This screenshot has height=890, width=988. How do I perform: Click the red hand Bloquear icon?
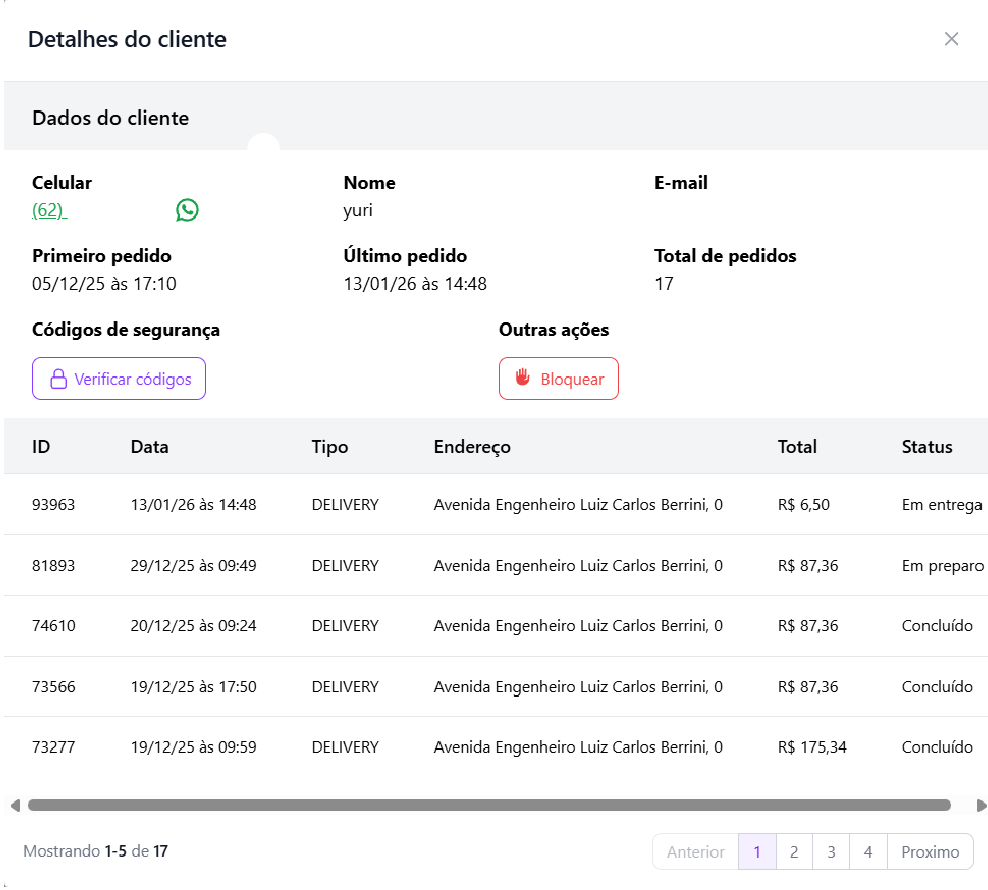(522, 378)
